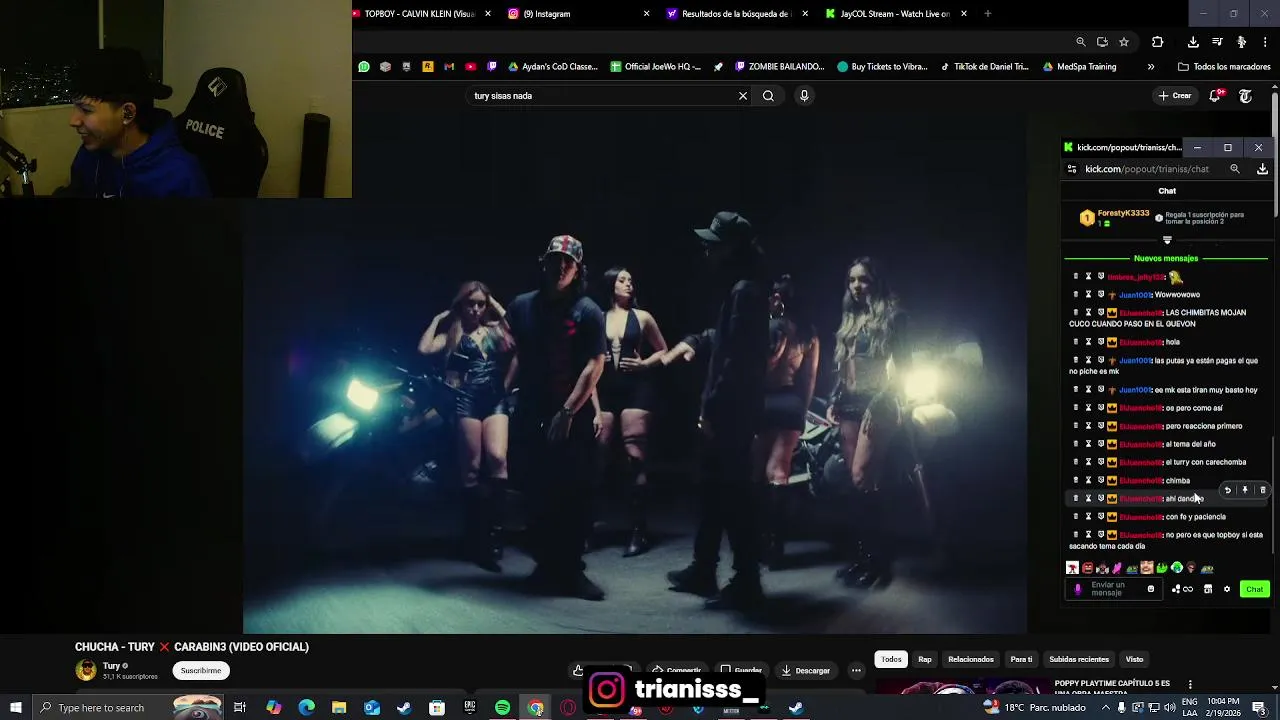This screenshot has height=720, width=1280.
Task: Open Aydan's CoD Classes bookmark
Action: [x=553, y=67]
